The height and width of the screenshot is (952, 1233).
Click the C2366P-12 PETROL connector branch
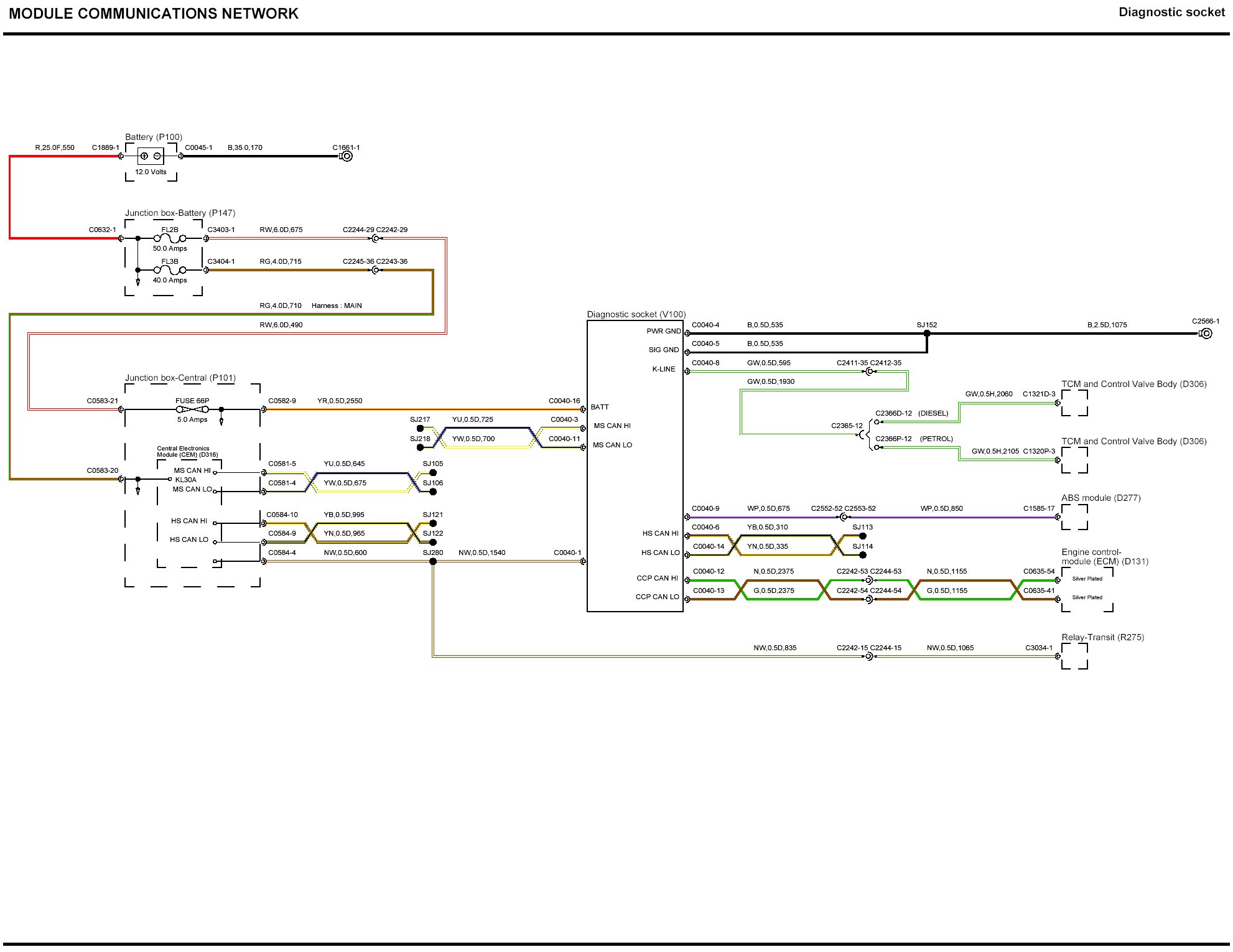[x=893, y=439]
